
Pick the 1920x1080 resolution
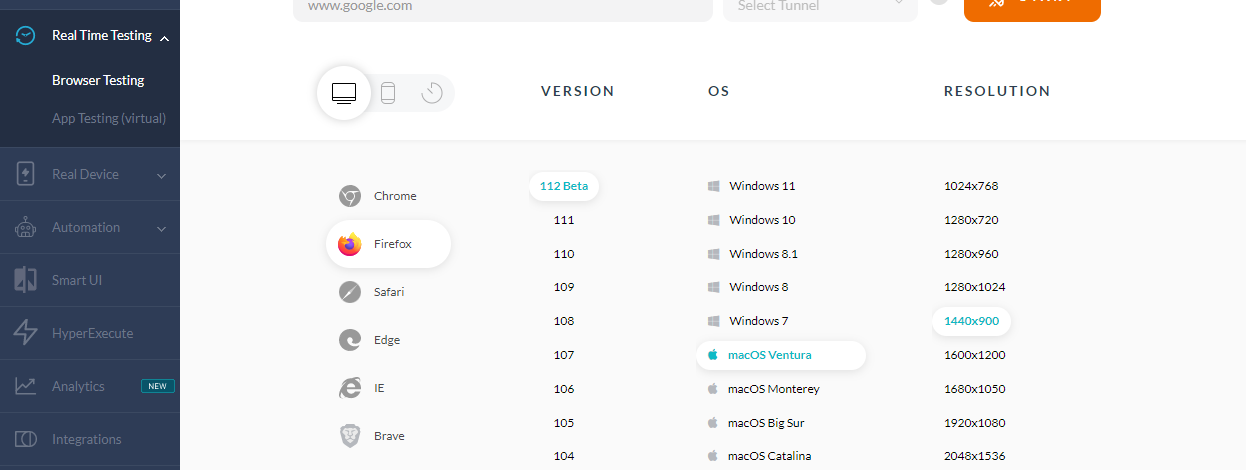tap(974, 423)
